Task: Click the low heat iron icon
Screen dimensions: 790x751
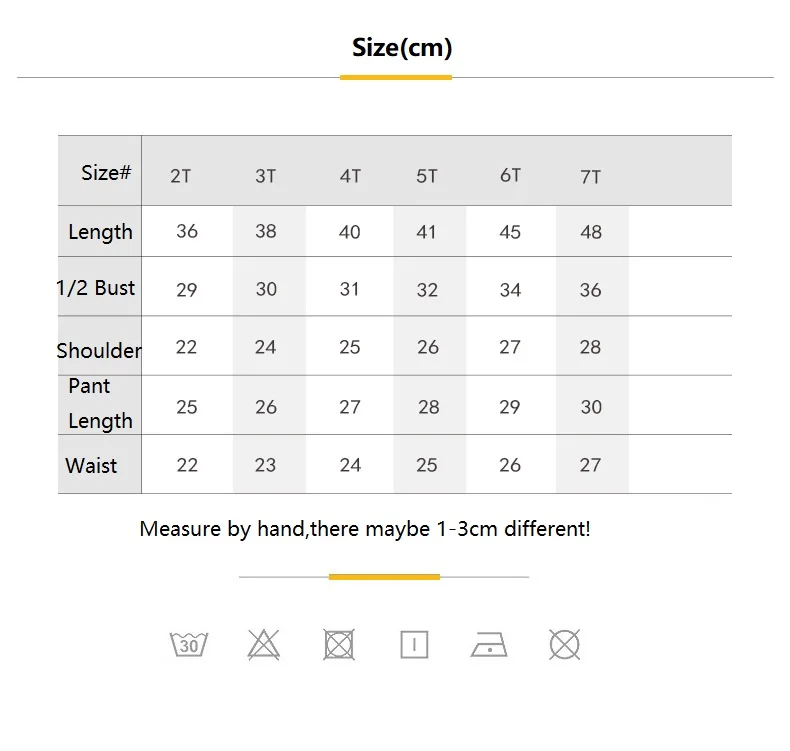Action: pos(489,644)
